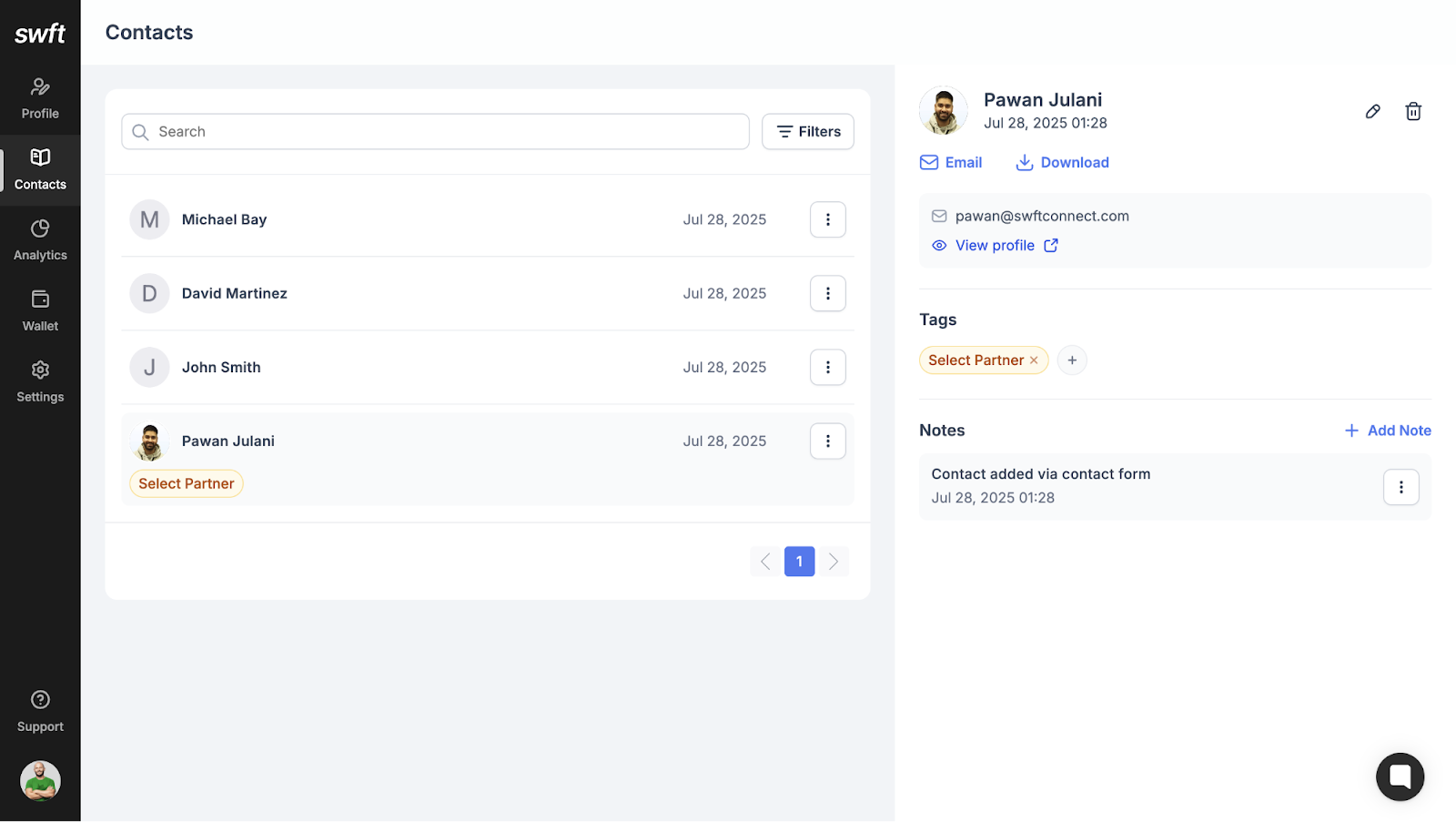This screenshot has width=1456, height=822.
Task: Open options menu for John Smith
Action: pyautogui.click(x=827, y=367)
